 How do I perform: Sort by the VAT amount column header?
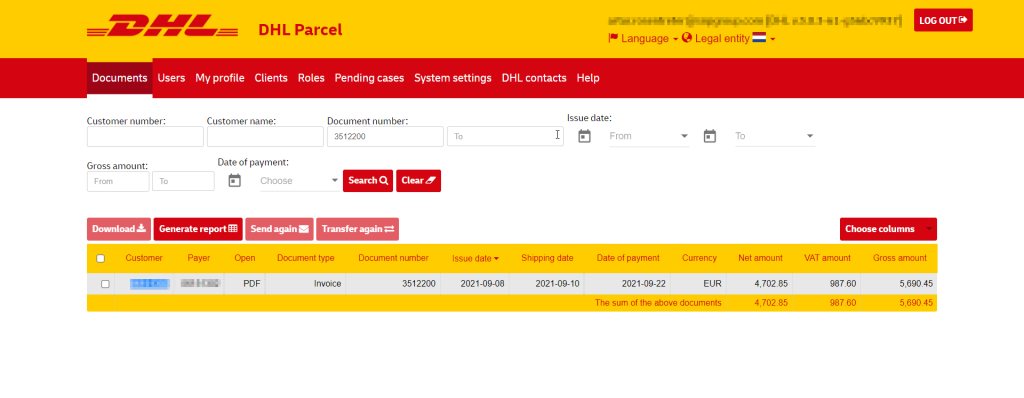coord(827,258)
